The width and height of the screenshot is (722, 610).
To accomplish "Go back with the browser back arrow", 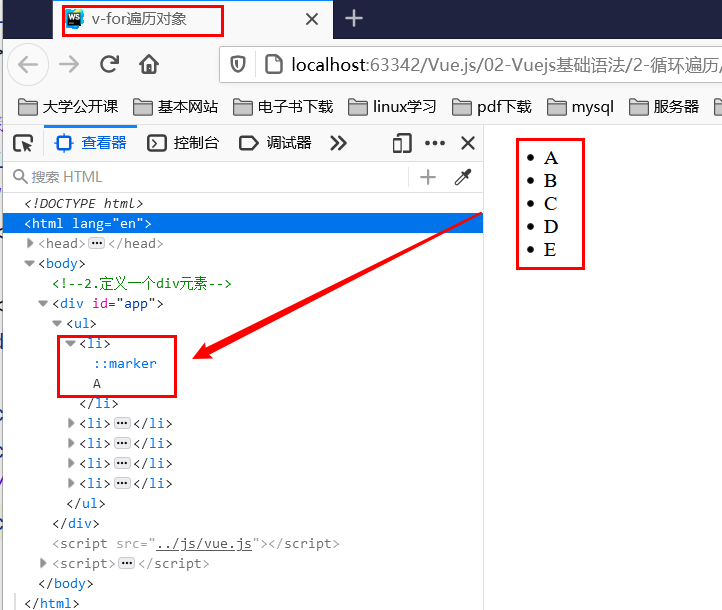I will click(28, 64).
